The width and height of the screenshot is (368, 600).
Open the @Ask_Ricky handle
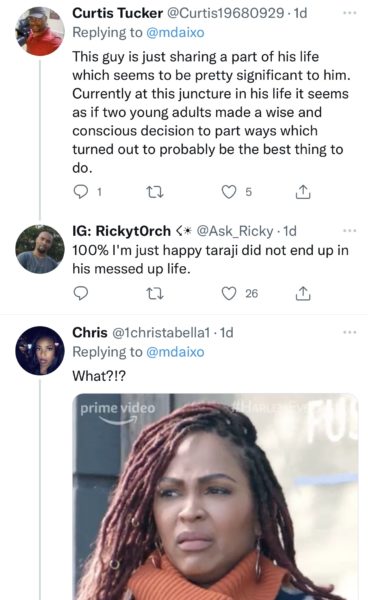(235, 231)
